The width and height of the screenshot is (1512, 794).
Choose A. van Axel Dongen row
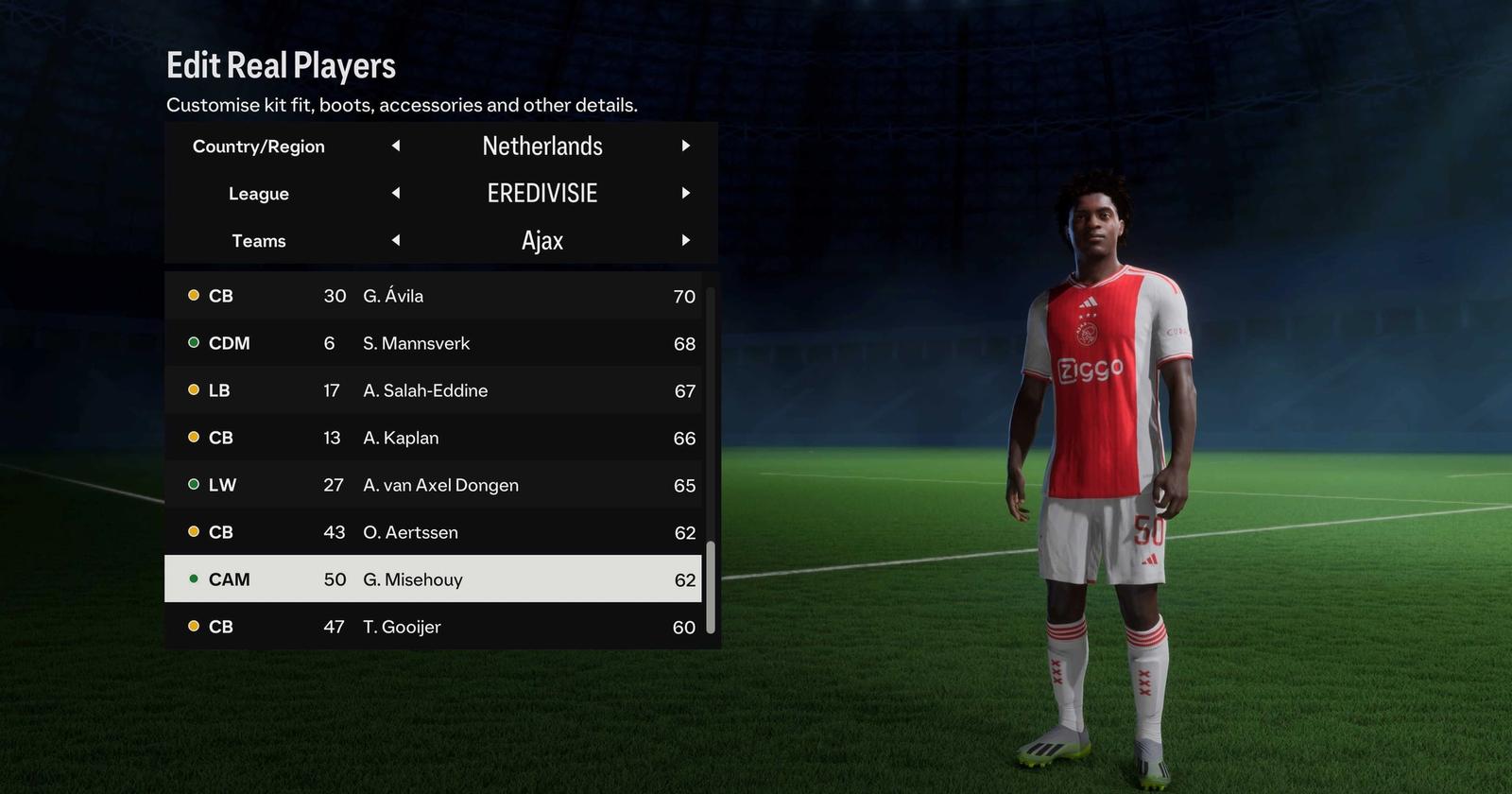pos(433,485)
